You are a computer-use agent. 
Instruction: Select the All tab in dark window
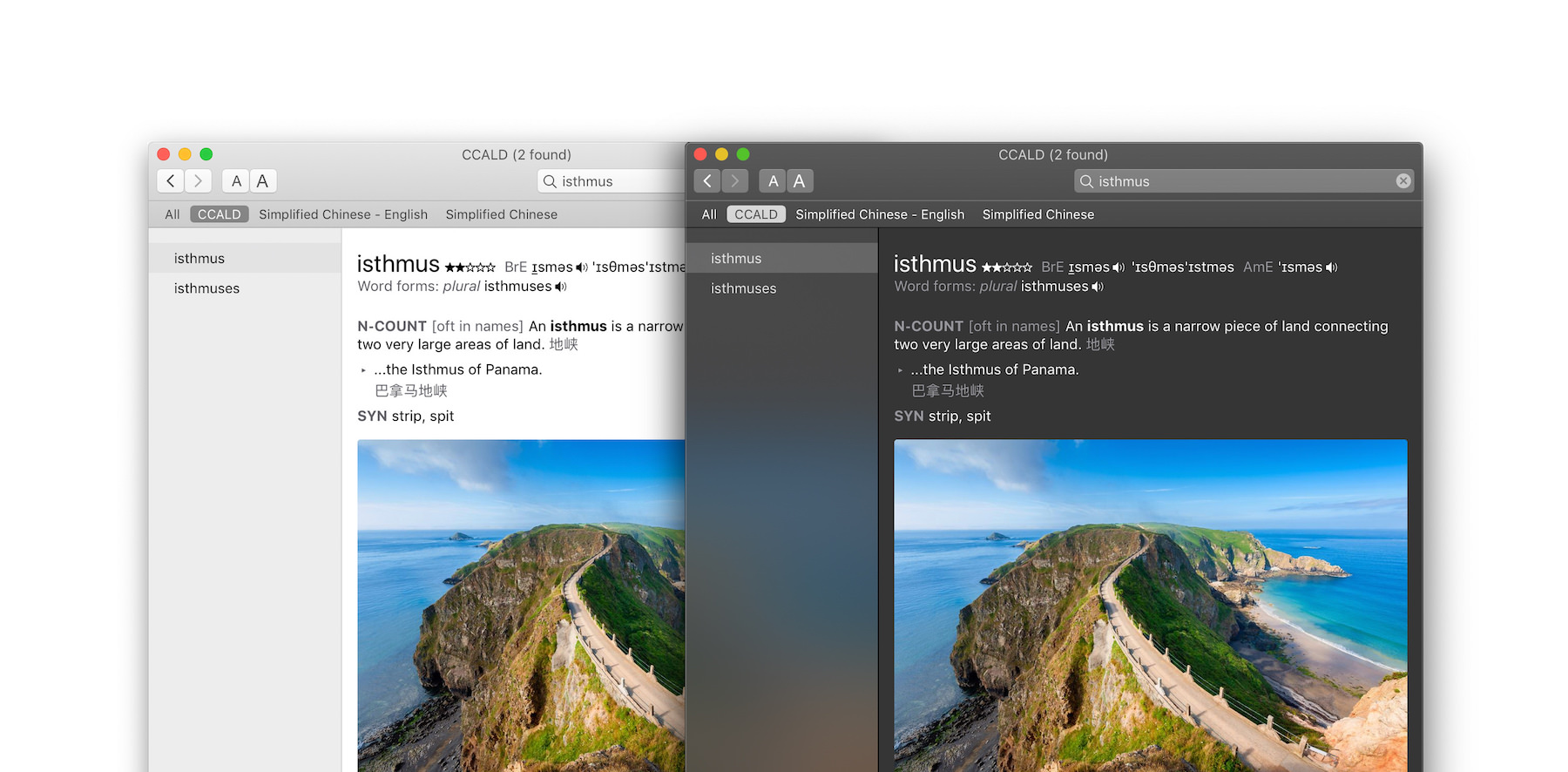(x=709, y=214)
